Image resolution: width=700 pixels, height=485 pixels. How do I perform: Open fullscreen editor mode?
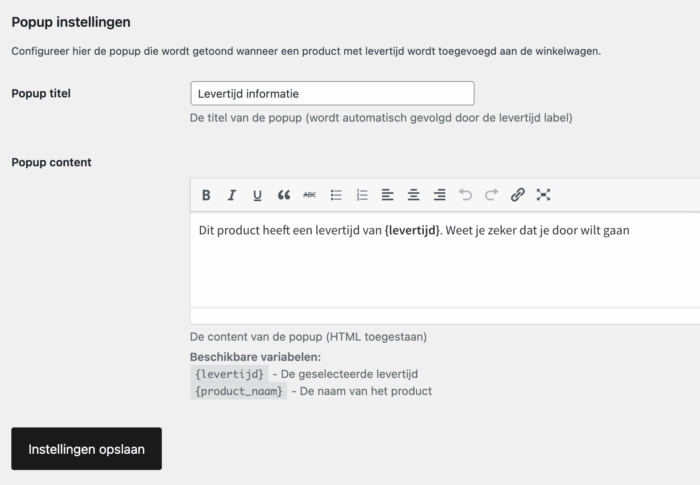(543, 195)
